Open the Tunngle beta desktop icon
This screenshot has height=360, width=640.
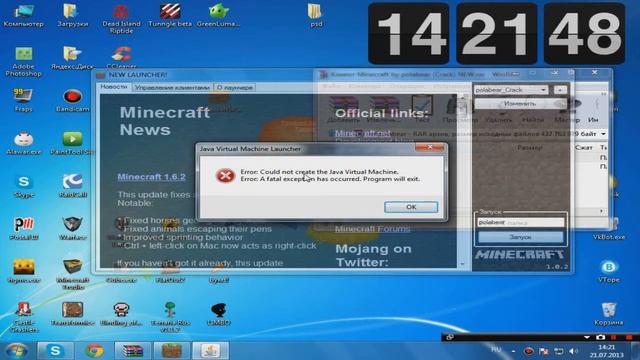tap(170, 16)
